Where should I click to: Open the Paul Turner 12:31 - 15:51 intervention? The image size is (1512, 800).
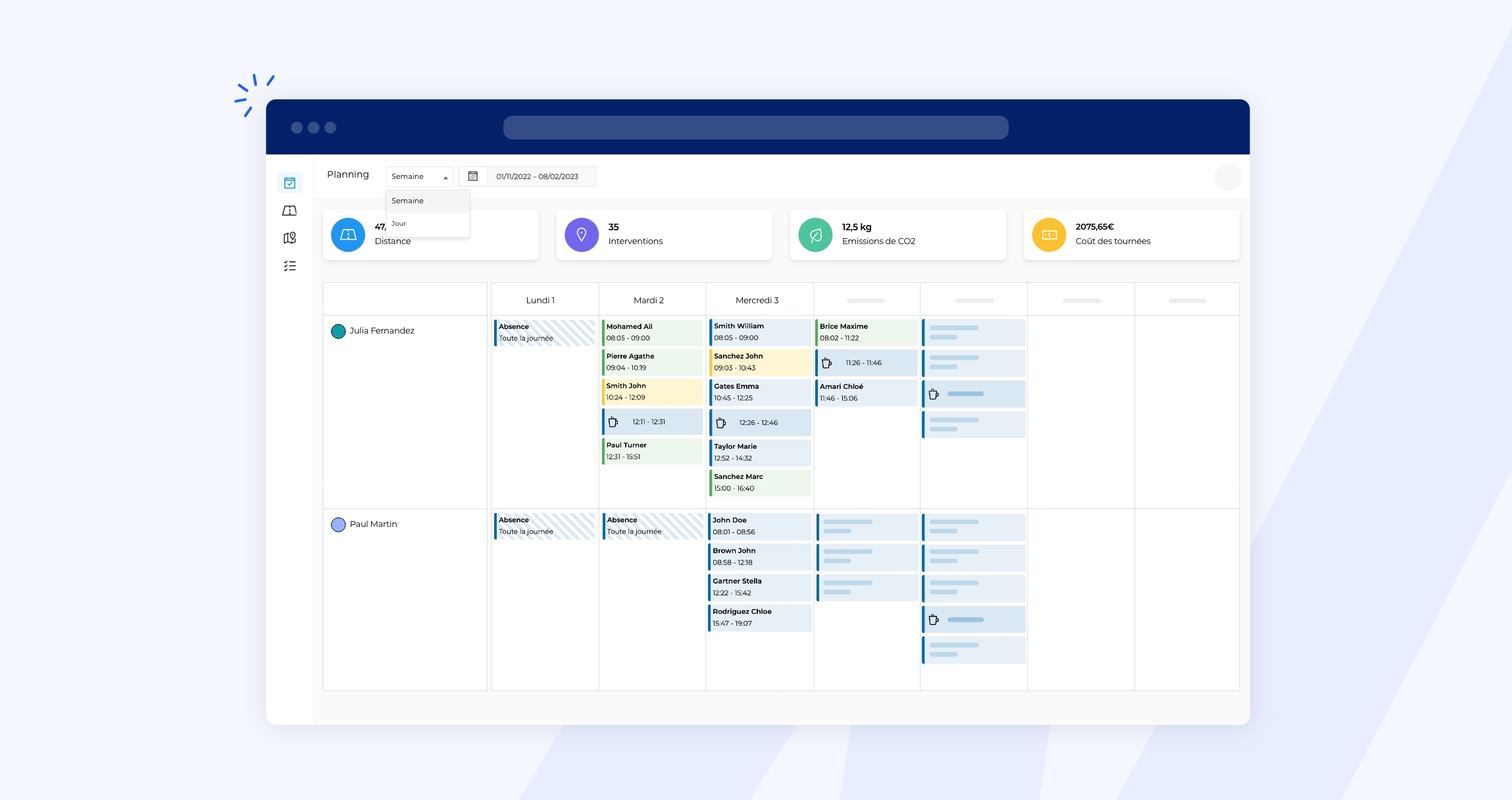652,451
